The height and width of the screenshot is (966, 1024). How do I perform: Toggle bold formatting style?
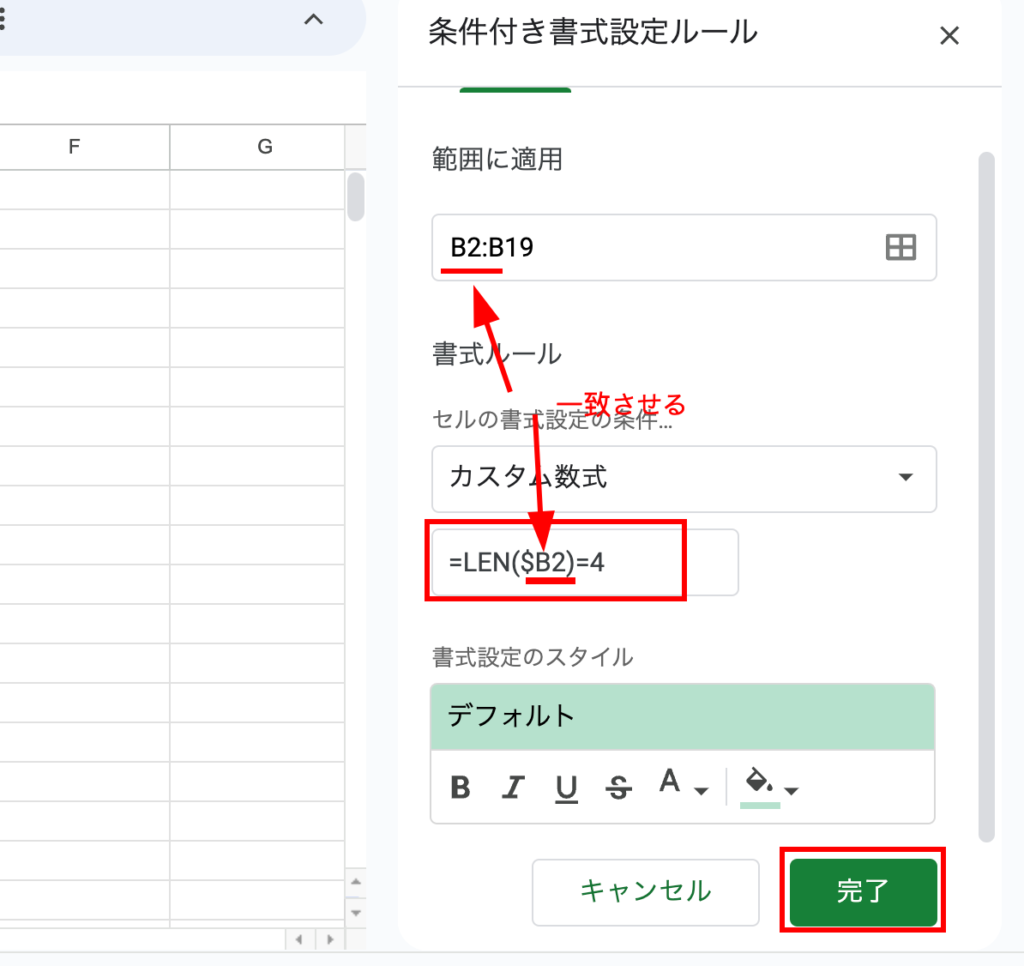pyautogui.click(x=460, y=787)
